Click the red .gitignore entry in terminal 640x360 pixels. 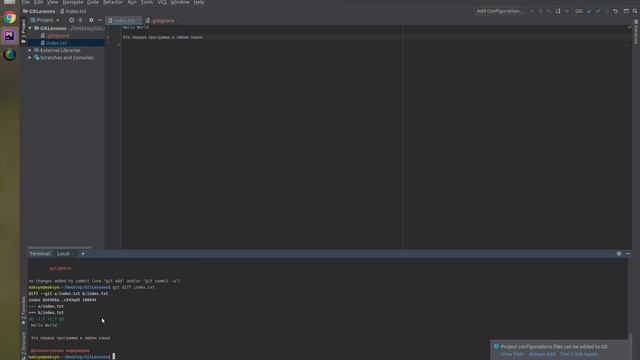coord(60,268)
